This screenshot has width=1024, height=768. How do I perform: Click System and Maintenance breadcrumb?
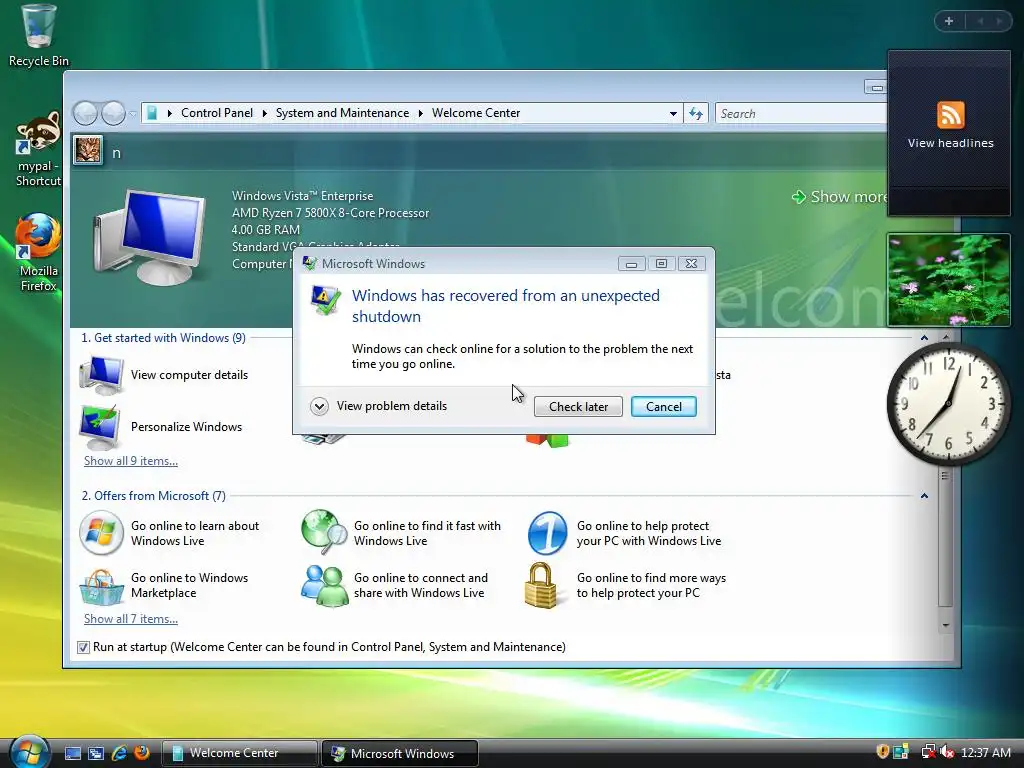pos(342,113)
